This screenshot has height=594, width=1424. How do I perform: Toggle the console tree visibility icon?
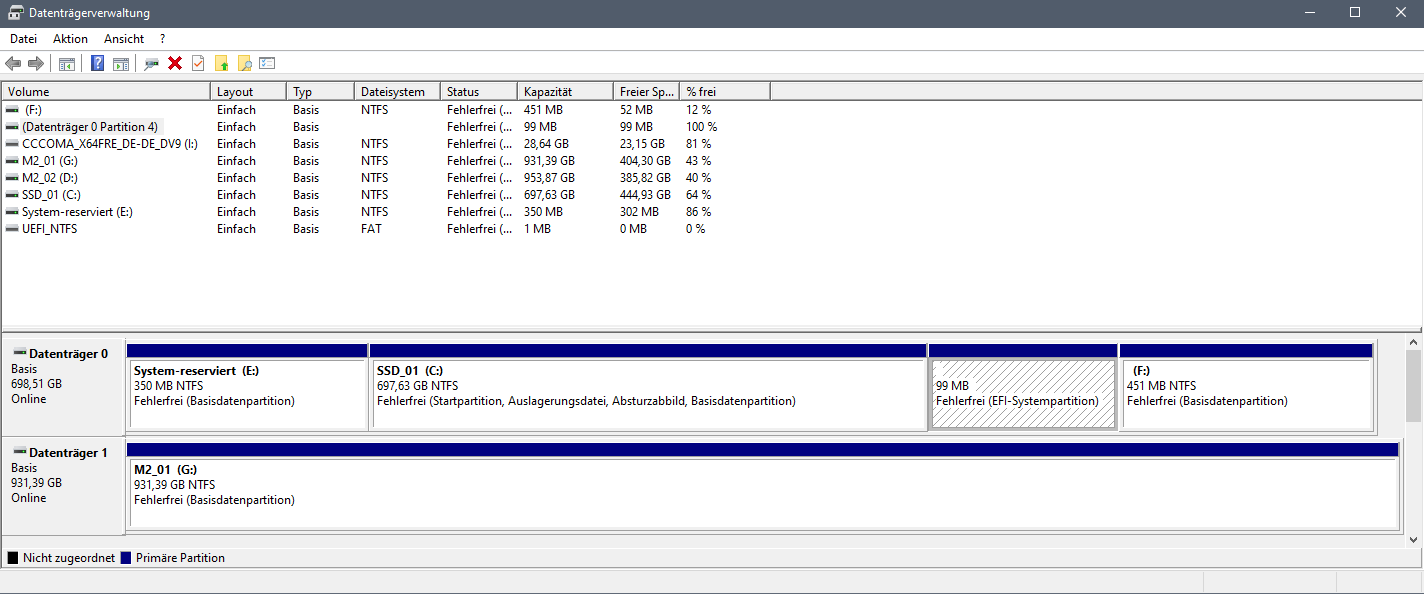click(x=66, y=63)
